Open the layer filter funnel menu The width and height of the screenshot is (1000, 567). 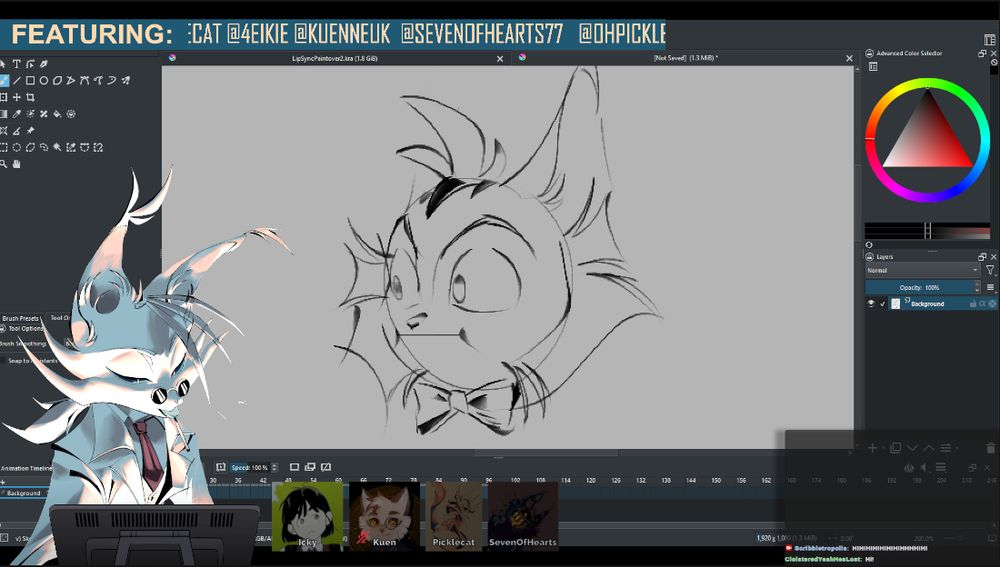tap(990, 270)
